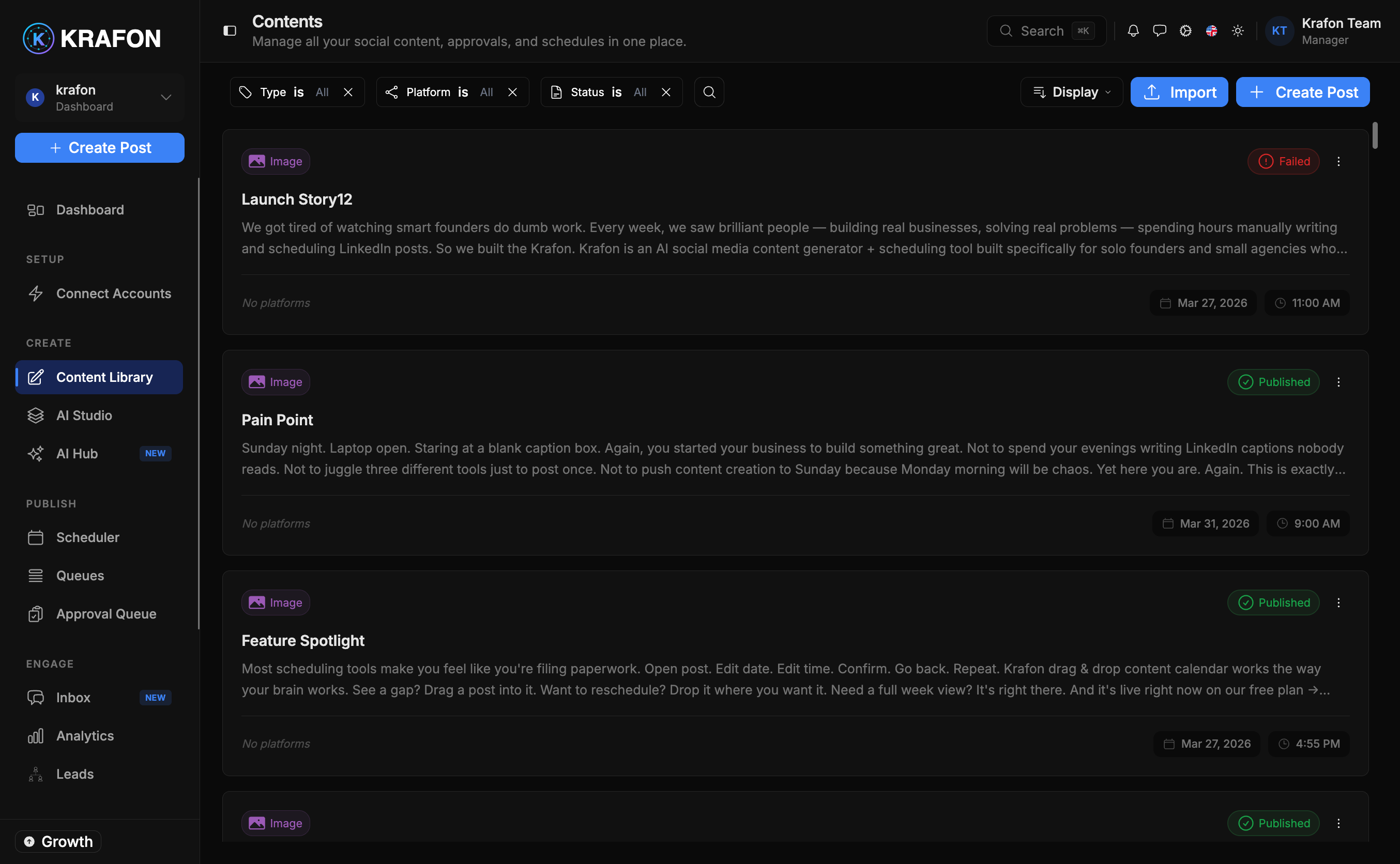The image size is (1400, 864).
Task: Open the Launch Story12 post title
Action: tap(297, 199)
